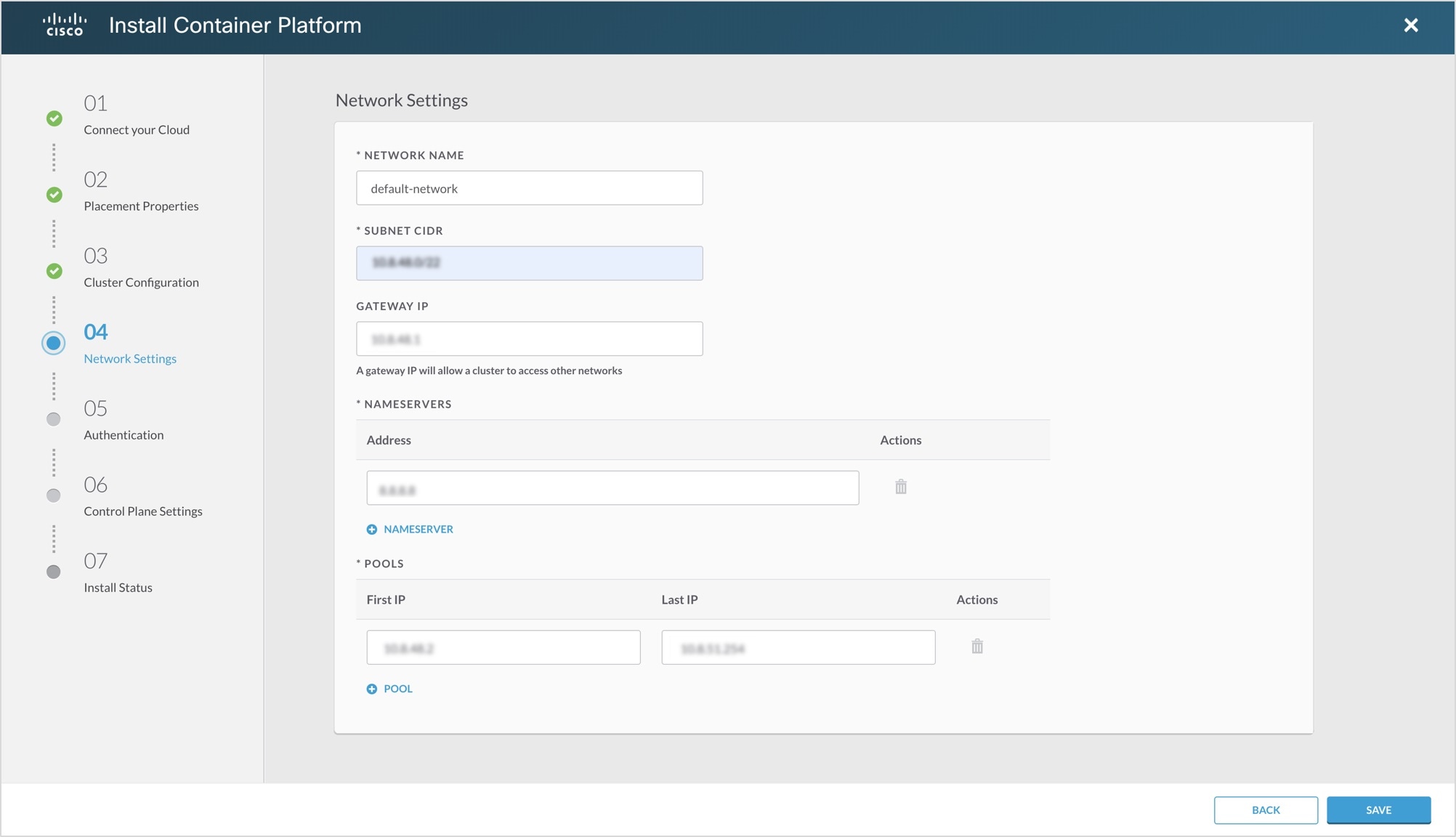Click the green checkmark beside Connect your Cloud

click(x=53, y=118)
